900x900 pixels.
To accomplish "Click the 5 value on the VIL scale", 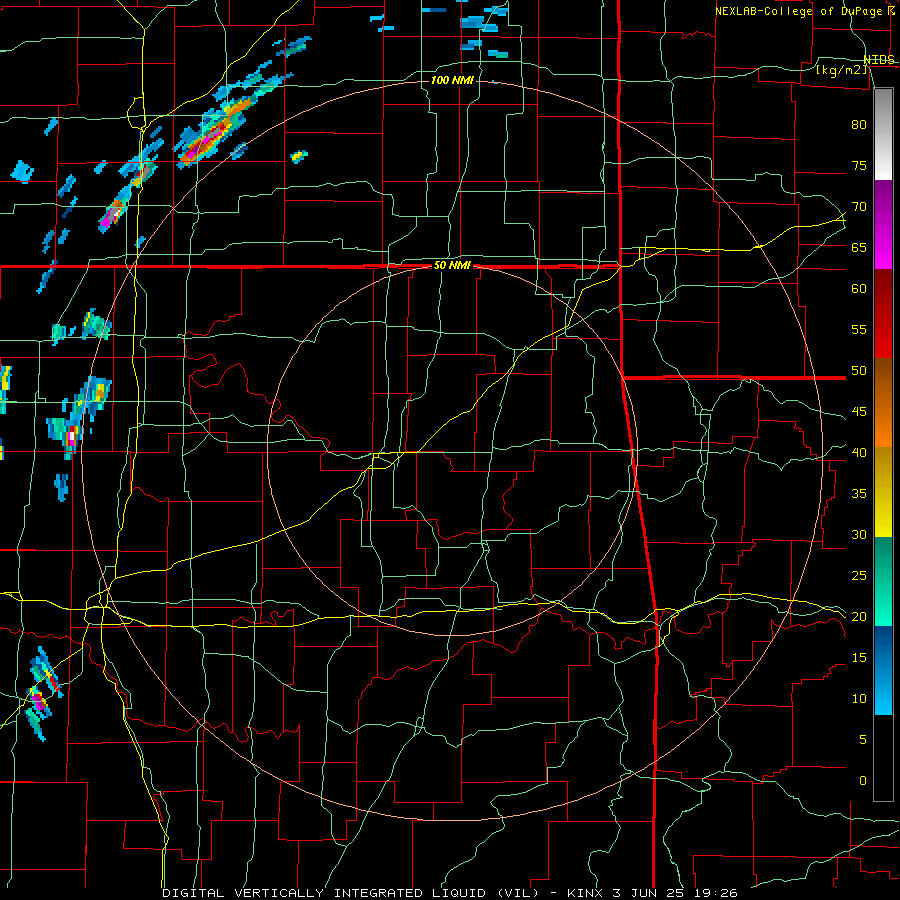I will click(x=863, y=740).
